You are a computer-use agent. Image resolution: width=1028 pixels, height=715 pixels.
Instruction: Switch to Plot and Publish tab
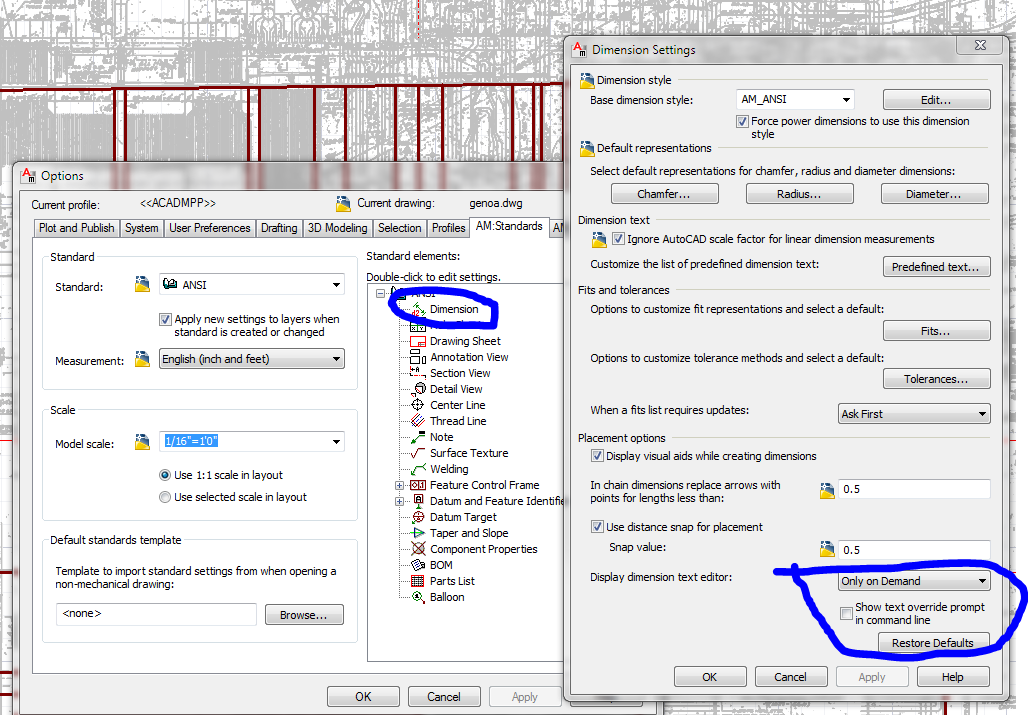(77, 228)
